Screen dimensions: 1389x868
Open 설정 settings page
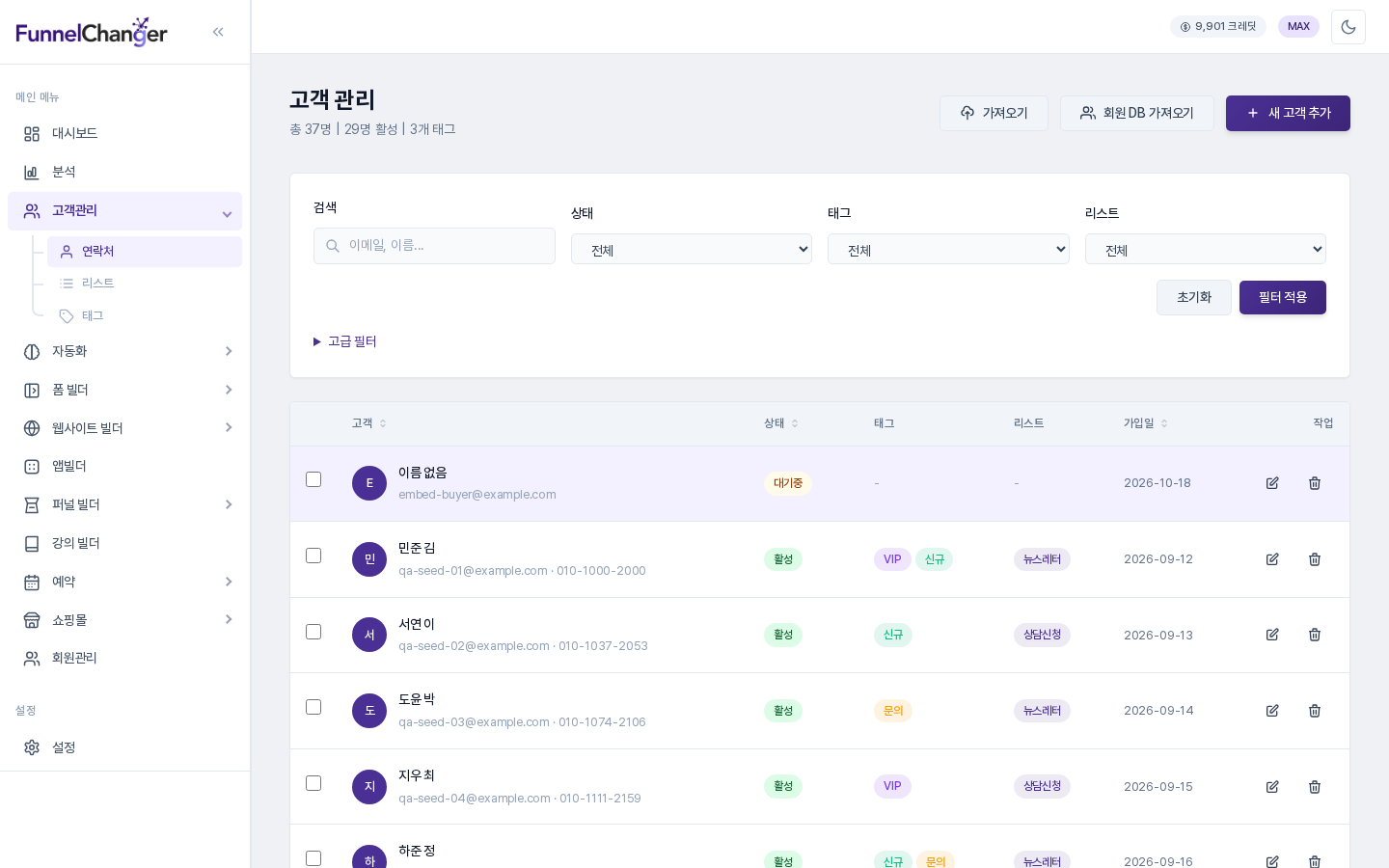point(125,747)
